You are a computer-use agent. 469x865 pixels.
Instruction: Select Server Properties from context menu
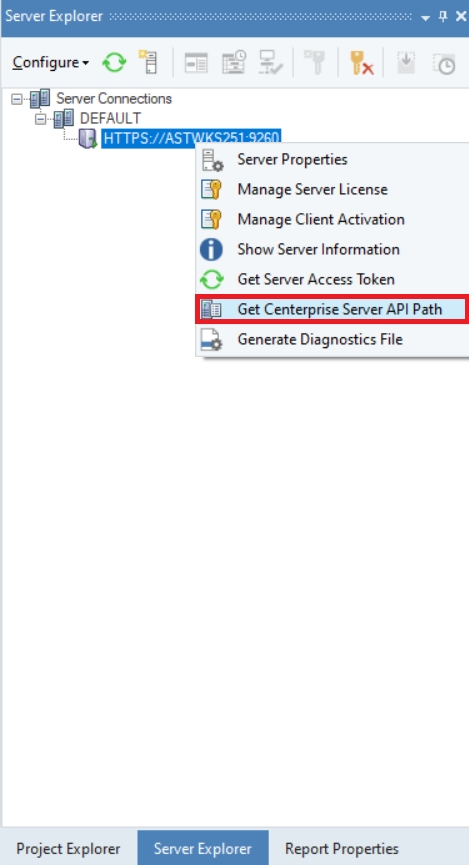[x=332, y=160]
